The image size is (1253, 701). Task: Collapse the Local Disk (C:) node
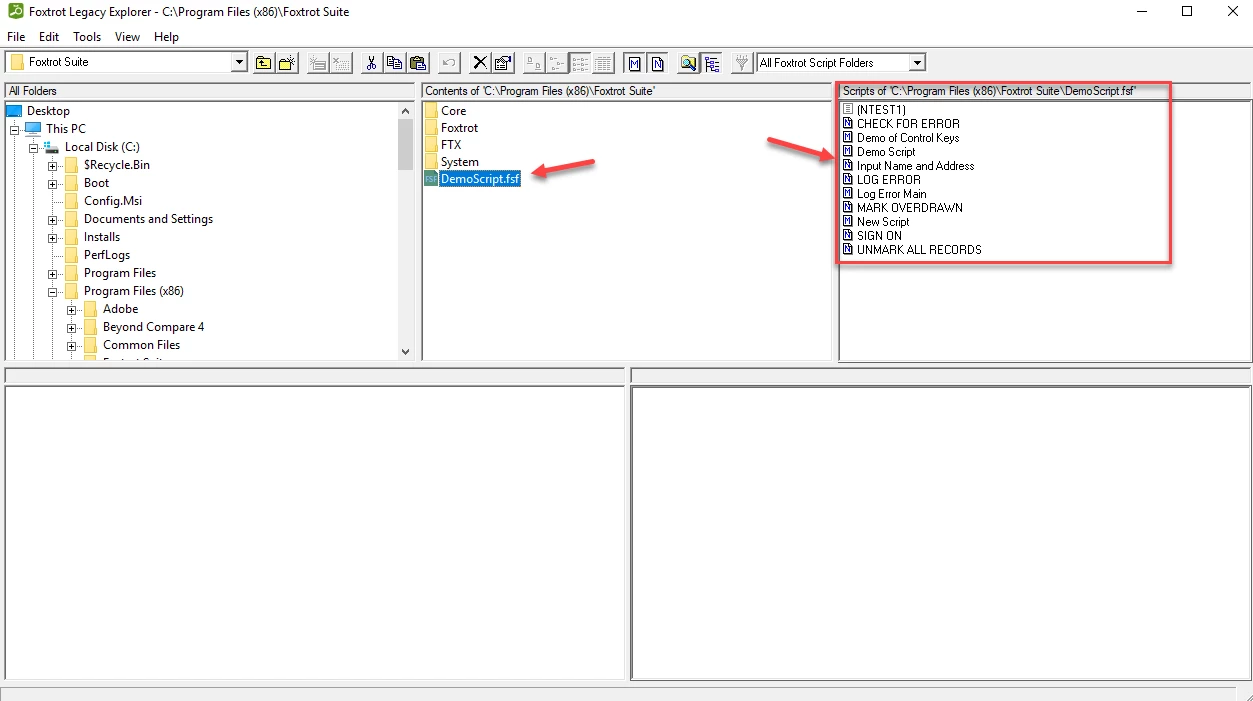[x=33, y=147]
